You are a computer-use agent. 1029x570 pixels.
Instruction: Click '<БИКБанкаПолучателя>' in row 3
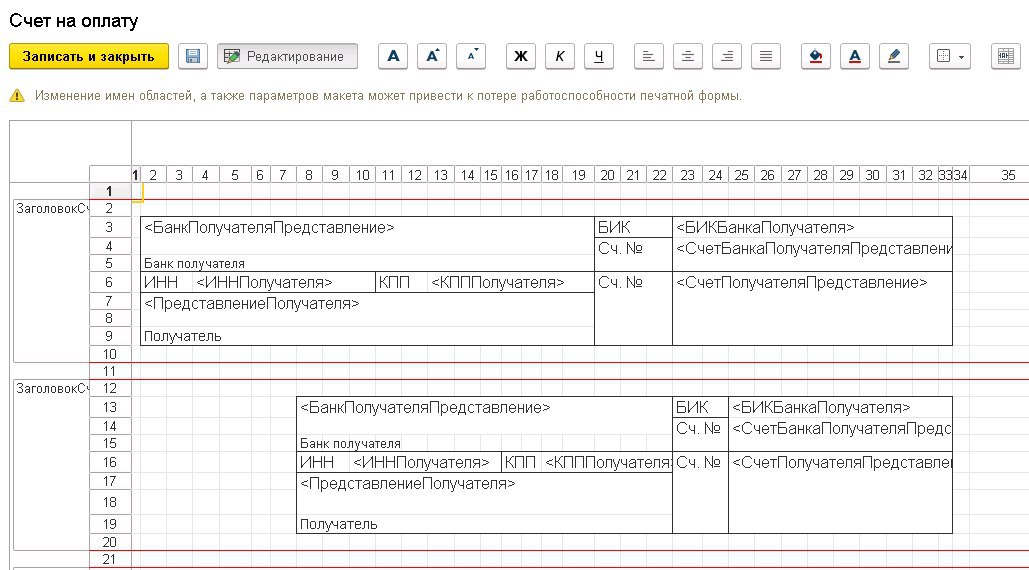(x=765, y=228)
